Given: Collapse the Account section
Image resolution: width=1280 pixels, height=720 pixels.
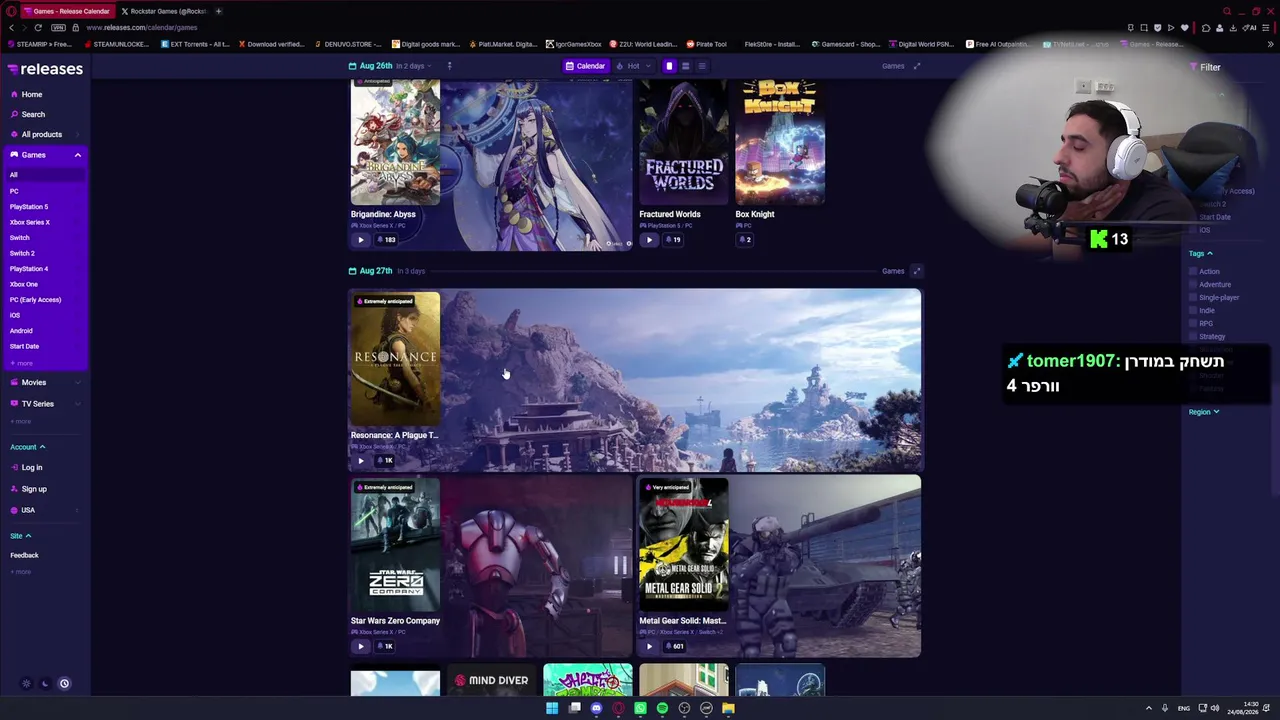Looking at the screenshot, I should coord(28,447).
